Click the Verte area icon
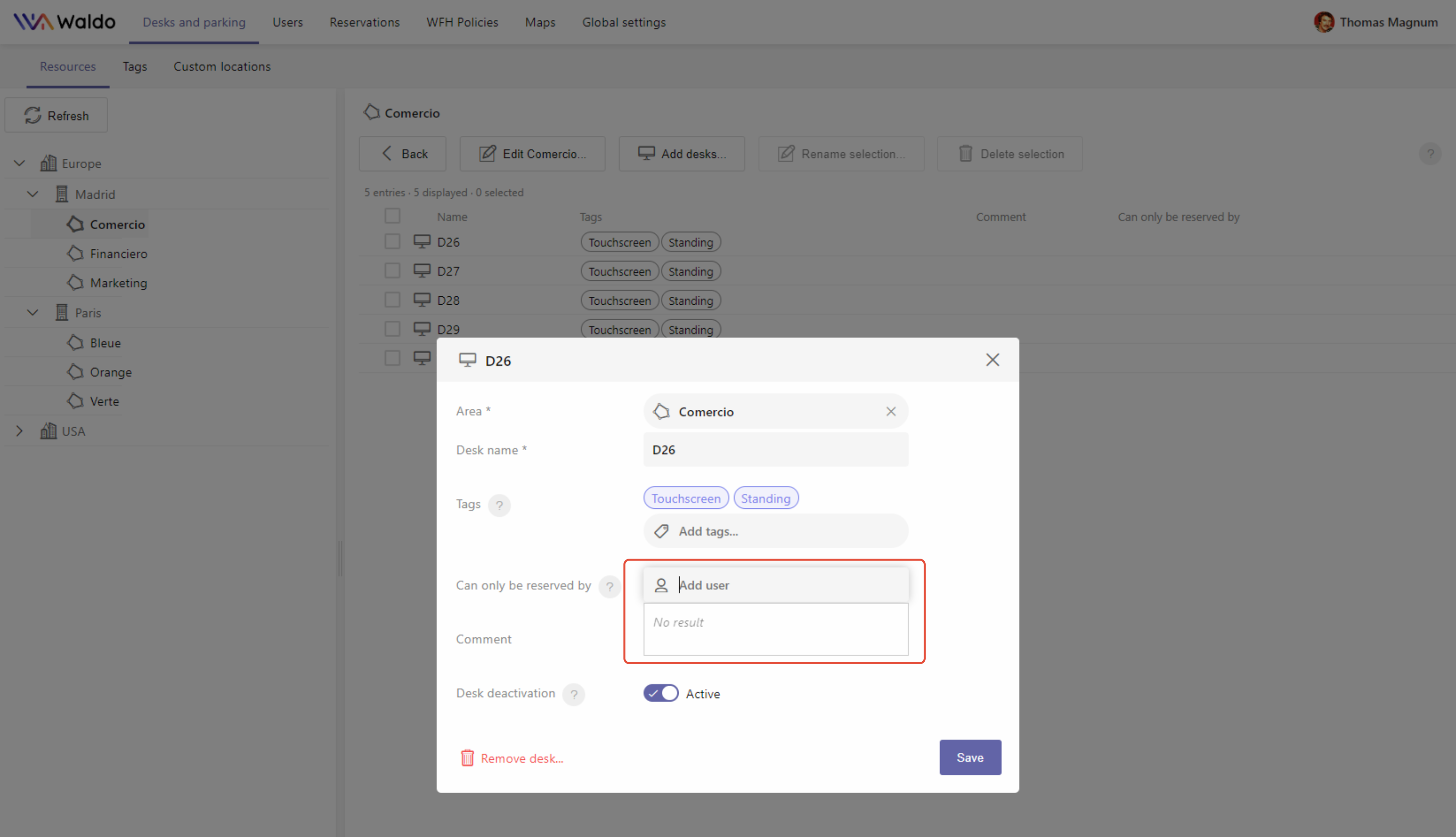The width and height of the screenshot is (1456, 837). tap(75, 401)
